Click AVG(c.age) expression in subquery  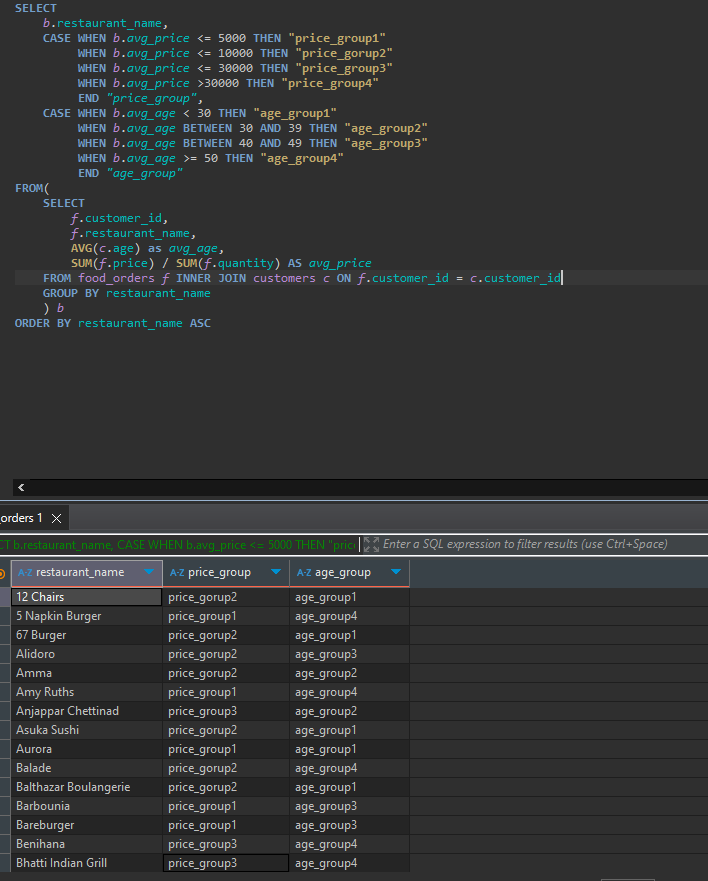(105, 248)
